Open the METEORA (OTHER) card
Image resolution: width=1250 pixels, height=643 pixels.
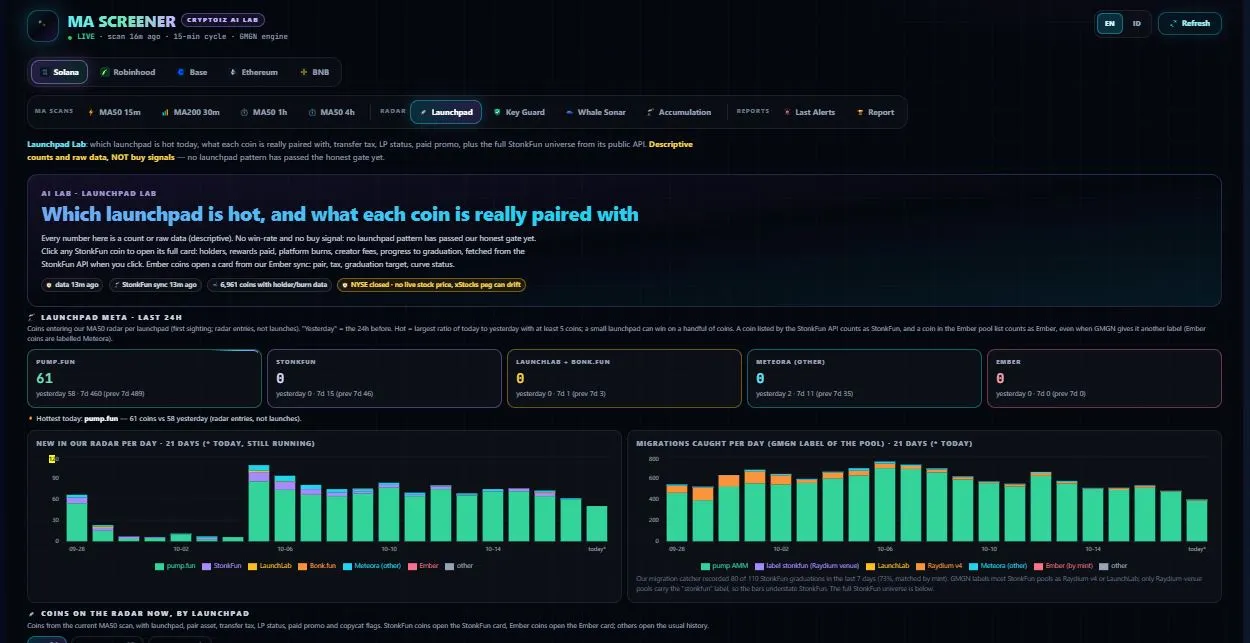[x=864, y=378]
